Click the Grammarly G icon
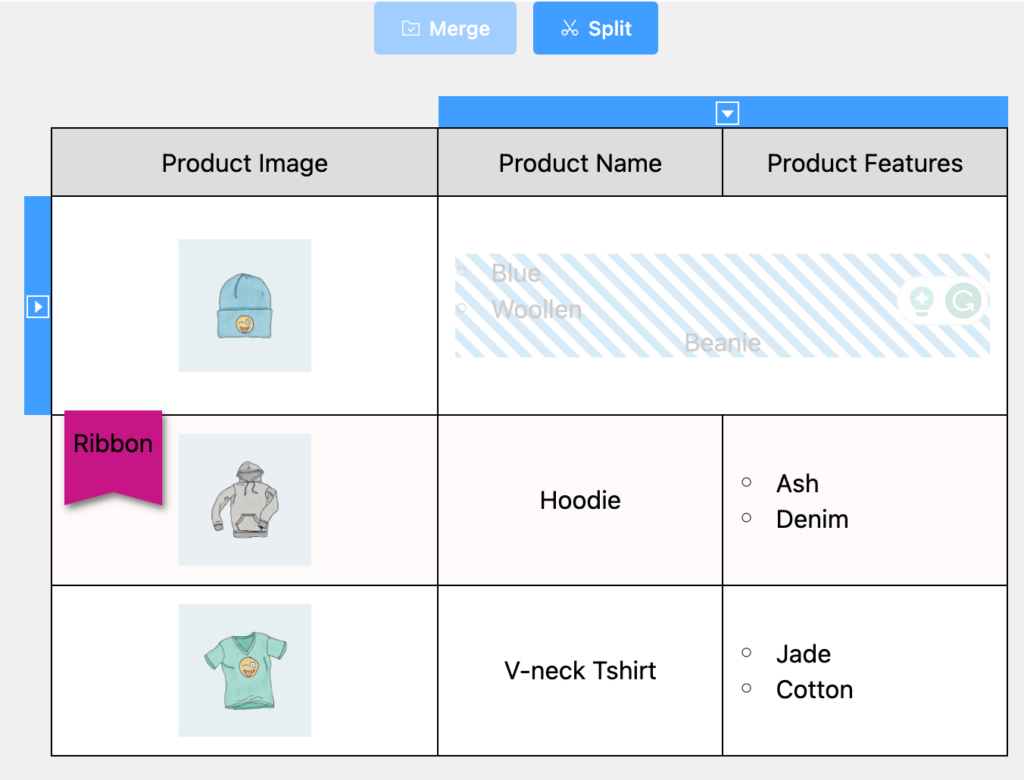The image size is (1024, 780). 963,301
